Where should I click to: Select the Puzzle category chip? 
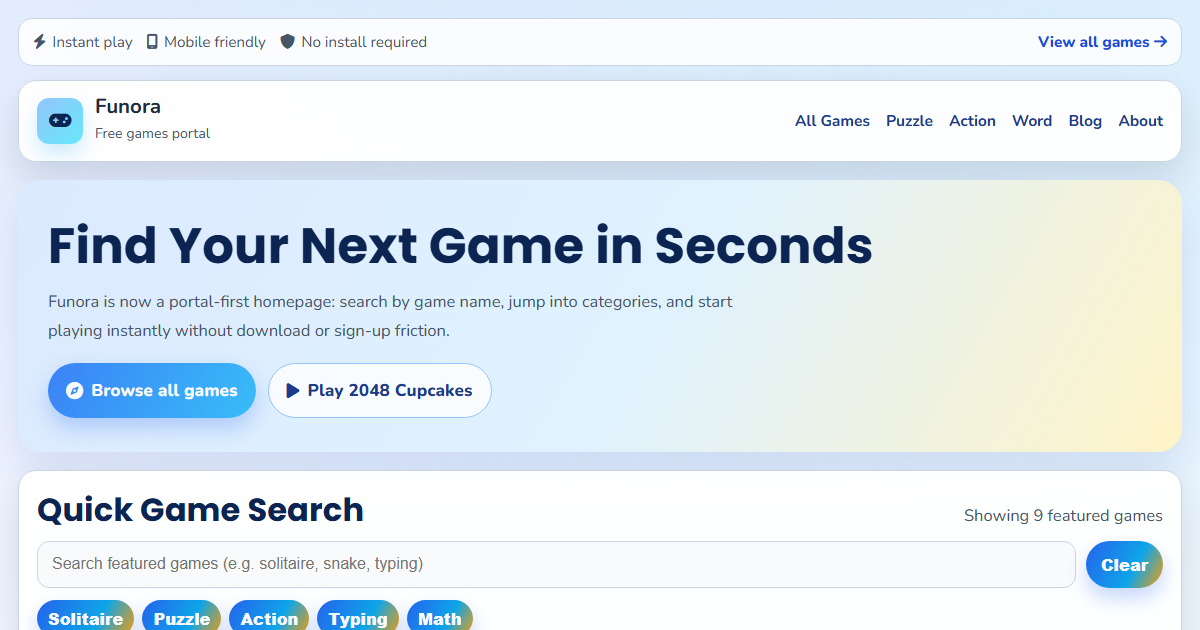click(x=181, y=617)
